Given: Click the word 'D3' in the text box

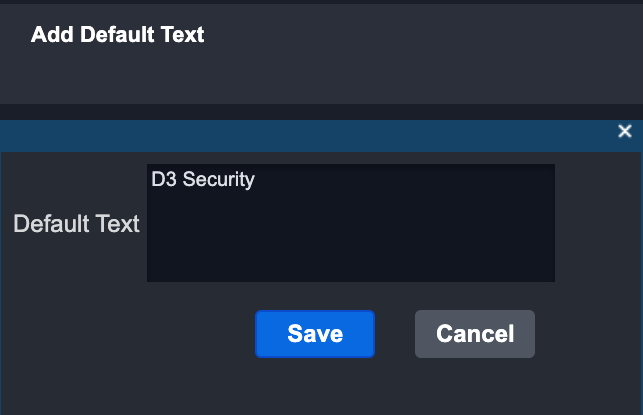Looking at the screenshot, I should [x=162, y=180].
